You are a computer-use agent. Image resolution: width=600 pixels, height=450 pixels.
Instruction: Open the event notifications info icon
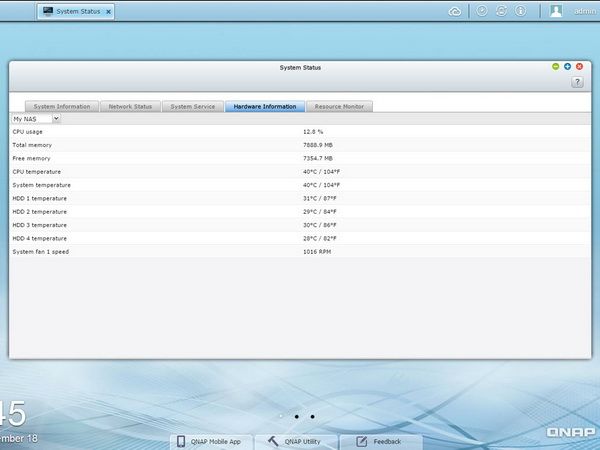pyautogui.click(x=520, y=11)
